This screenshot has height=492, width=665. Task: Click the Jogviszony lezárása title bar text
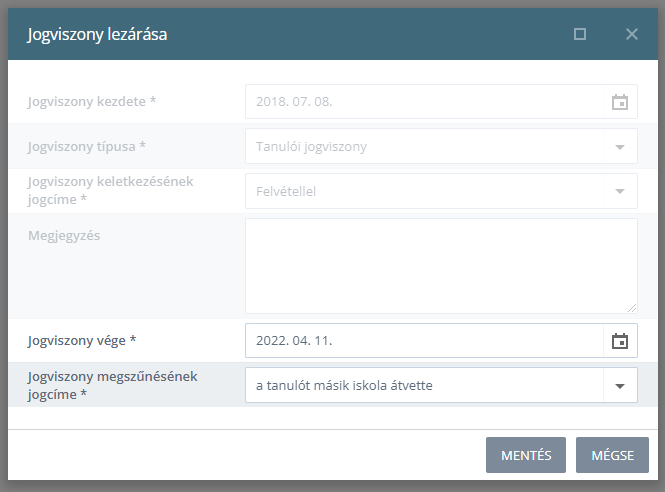pos(97,34)
